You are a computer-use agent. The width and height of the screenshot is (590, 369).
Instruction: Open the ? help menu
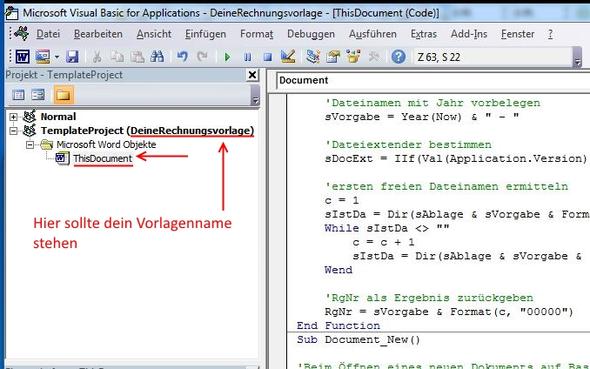[550, 34]
